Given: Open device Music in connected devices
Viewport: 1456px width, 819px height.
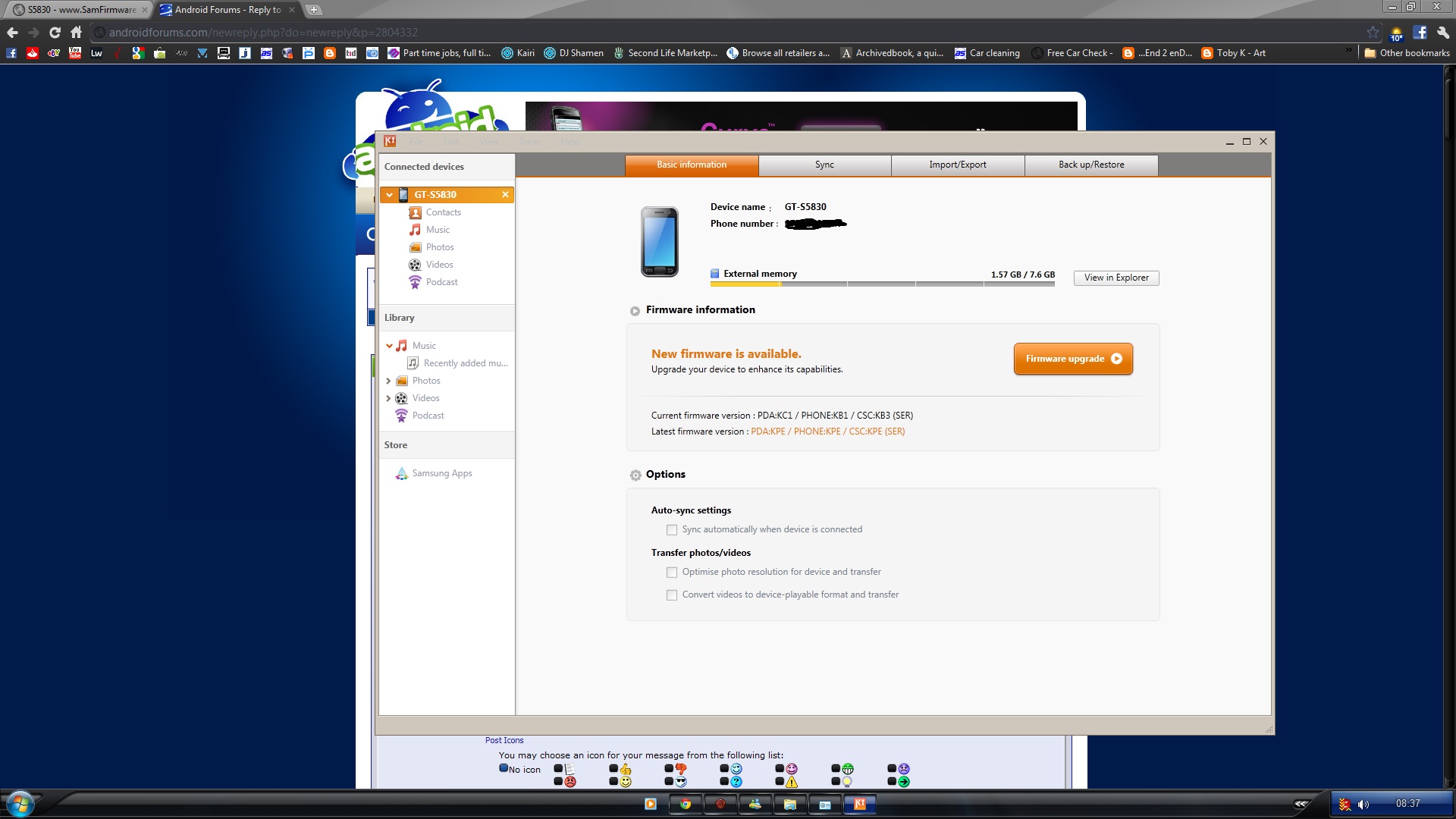Looking at the screenshot, I should point(437,230).
